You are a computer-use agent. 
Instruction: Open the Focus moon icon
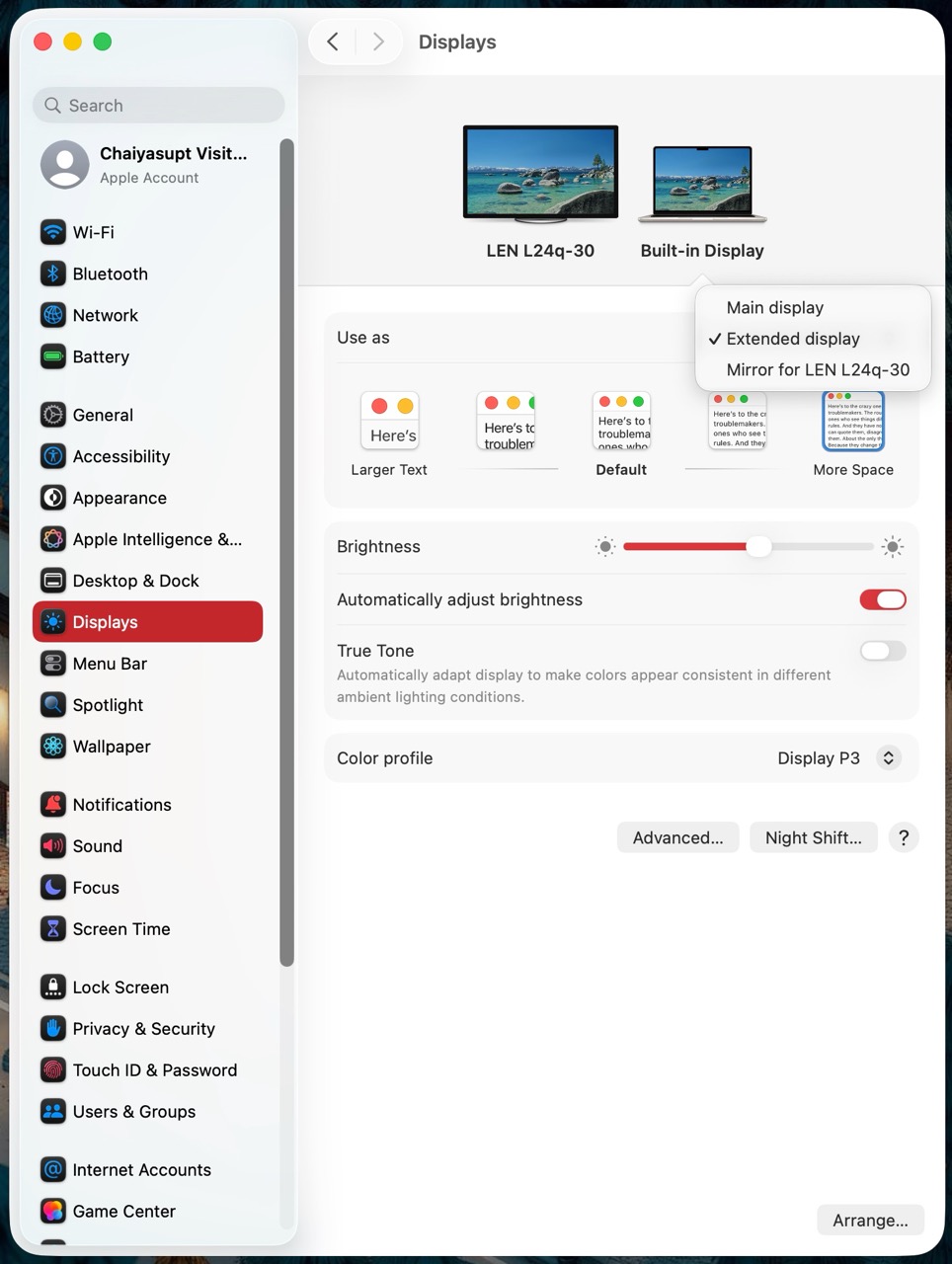53,888
